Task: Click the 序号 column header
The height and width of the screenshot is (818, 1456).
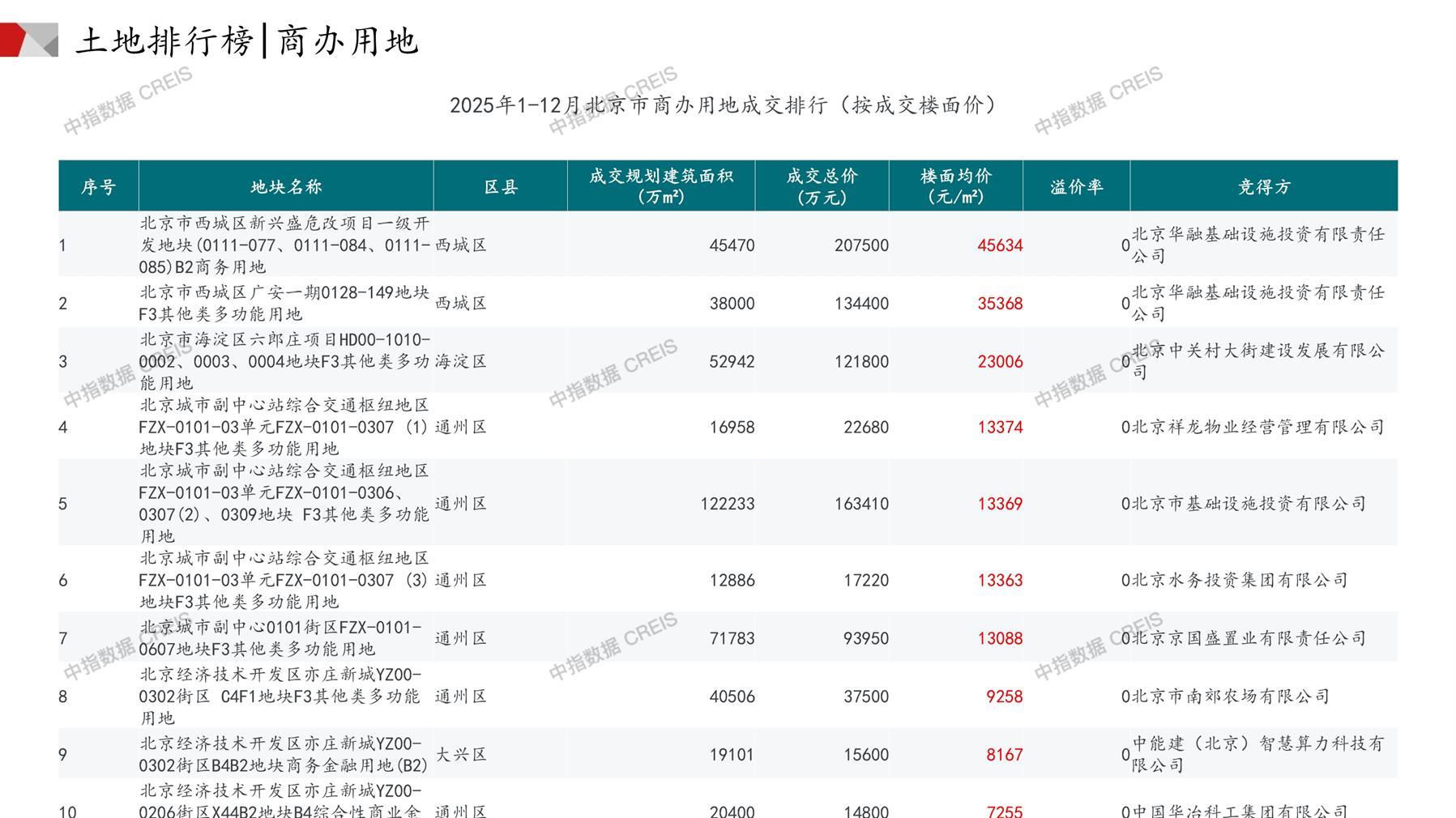Action: tap(98, 187)
